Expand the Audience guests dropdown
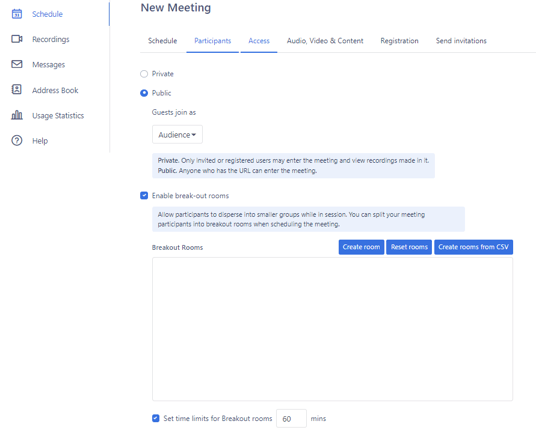536x433 pixels. click(x=177, y=135)
